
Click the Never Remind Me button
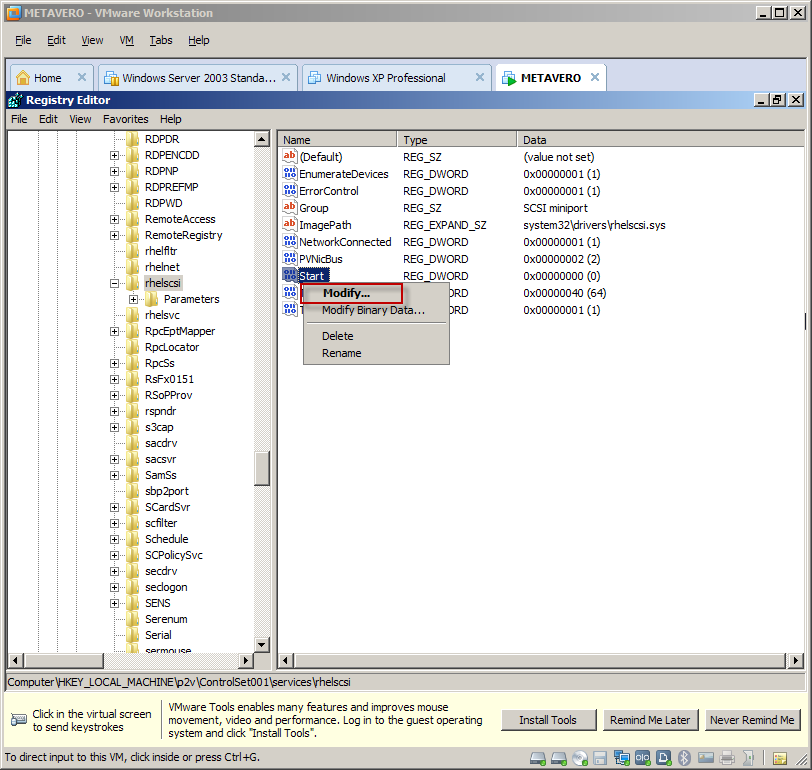(752, 720)
